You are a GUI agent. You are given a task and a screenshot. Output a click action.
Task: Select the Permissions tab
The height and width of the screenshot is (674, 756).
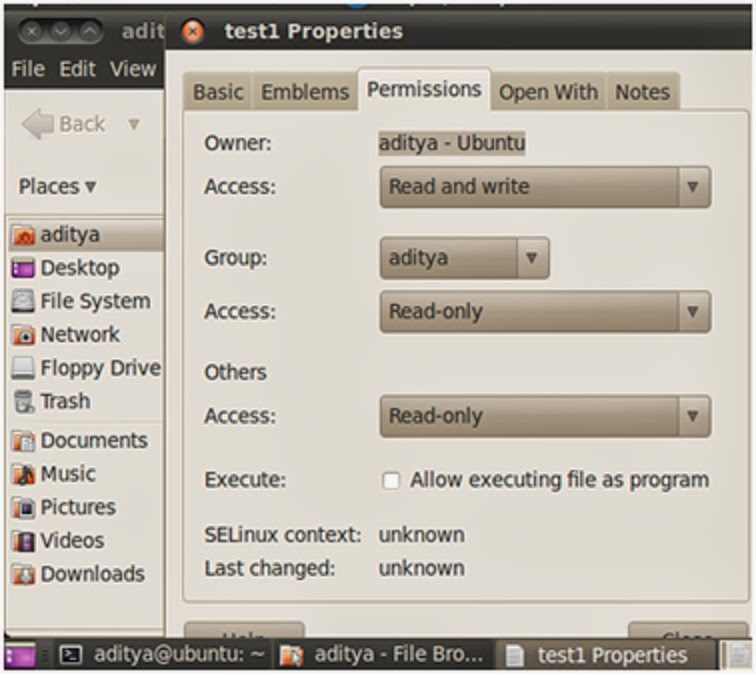[424, 90]
